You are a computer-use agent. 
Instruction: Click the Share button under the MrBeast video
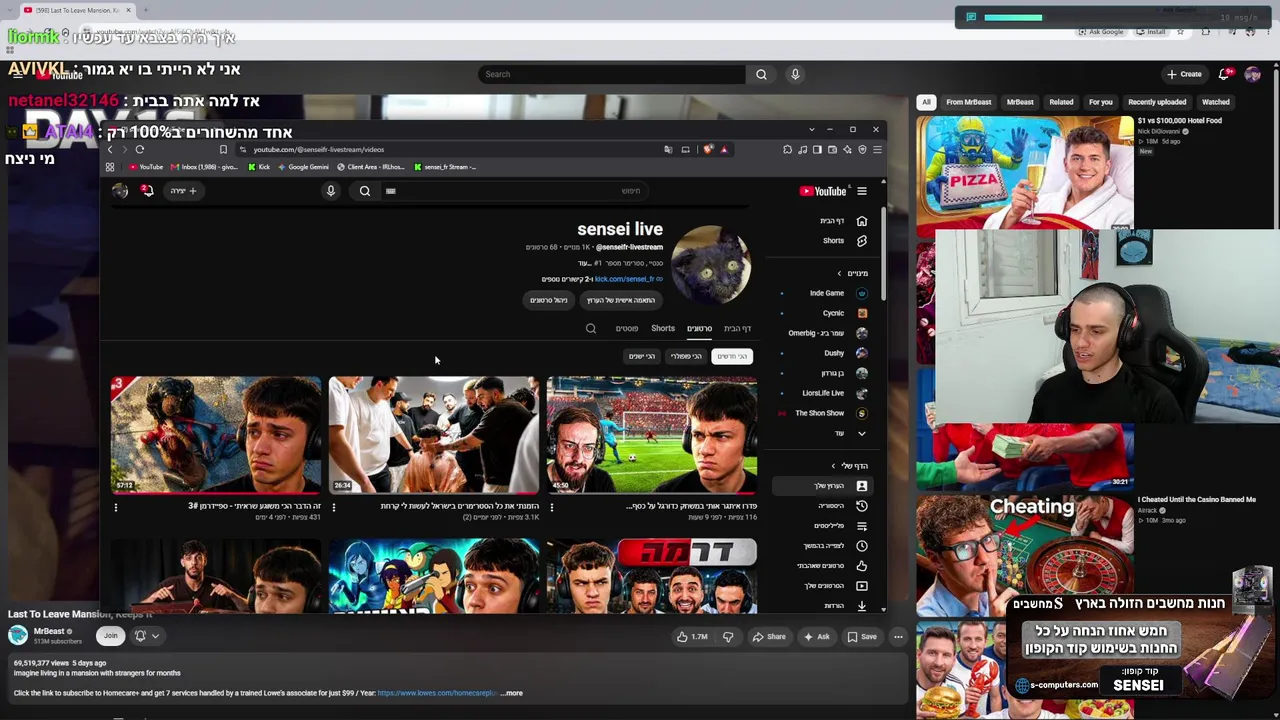(769, 636)
